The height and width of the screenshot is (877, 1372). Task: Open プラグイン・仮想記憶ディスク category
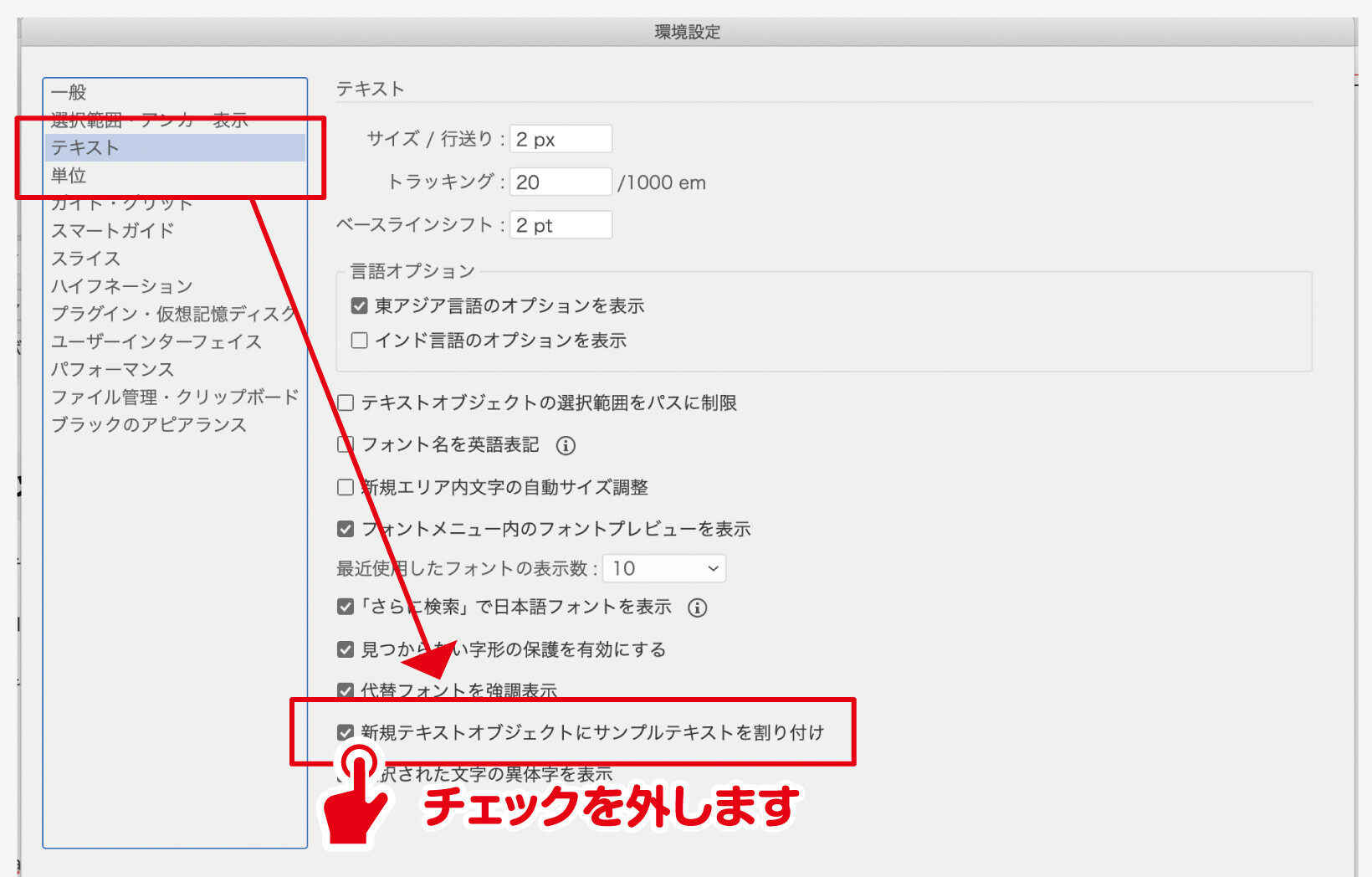tap(174, 313)
